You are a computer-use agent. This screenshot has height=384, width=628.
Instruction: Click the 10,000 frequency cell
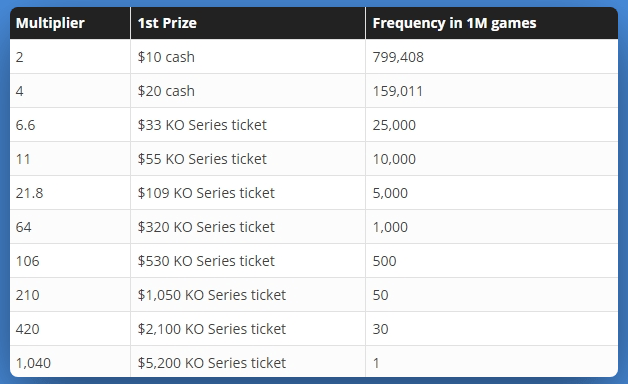tap(492, 159)
